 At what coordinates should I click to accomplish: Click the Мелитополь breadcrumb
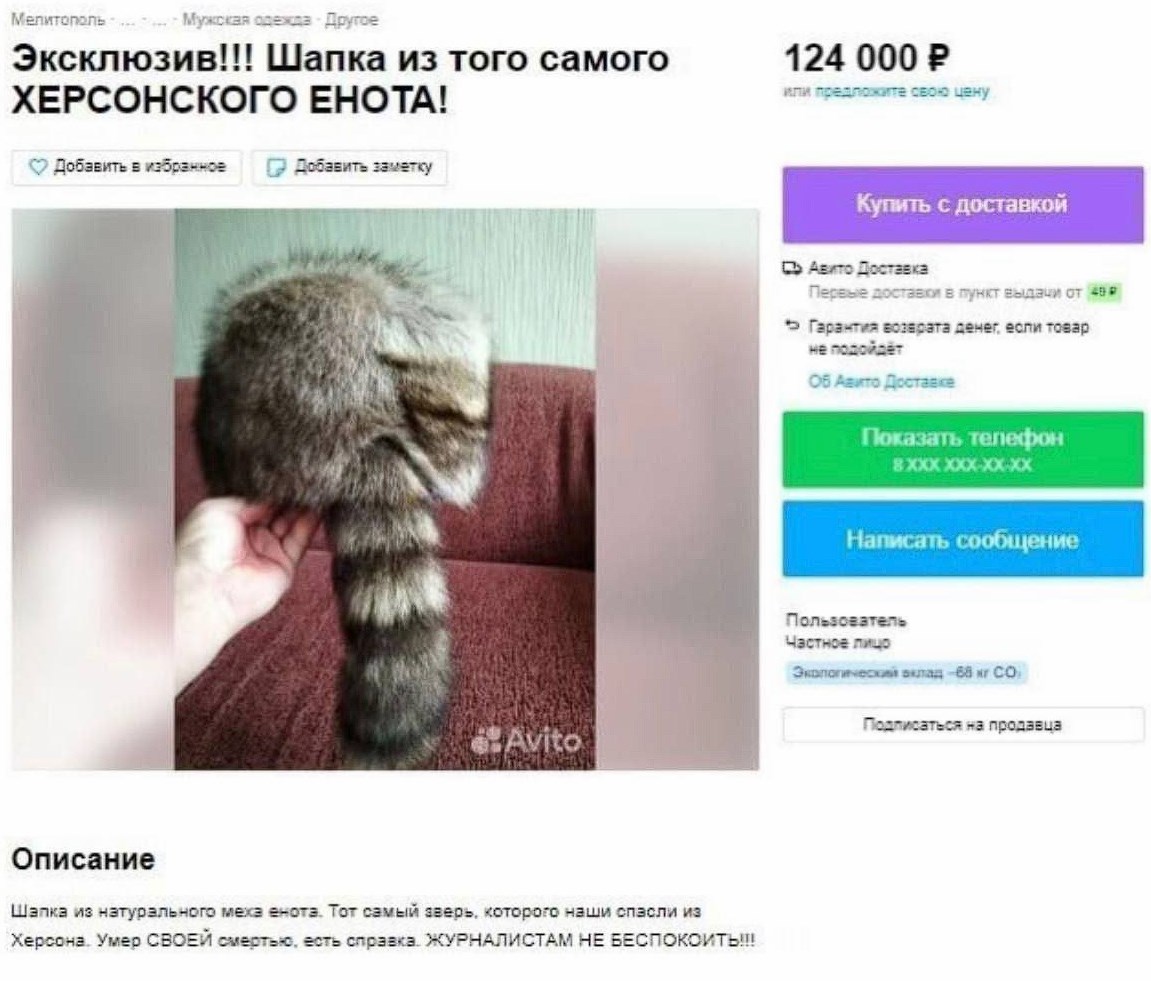(58, 20)
